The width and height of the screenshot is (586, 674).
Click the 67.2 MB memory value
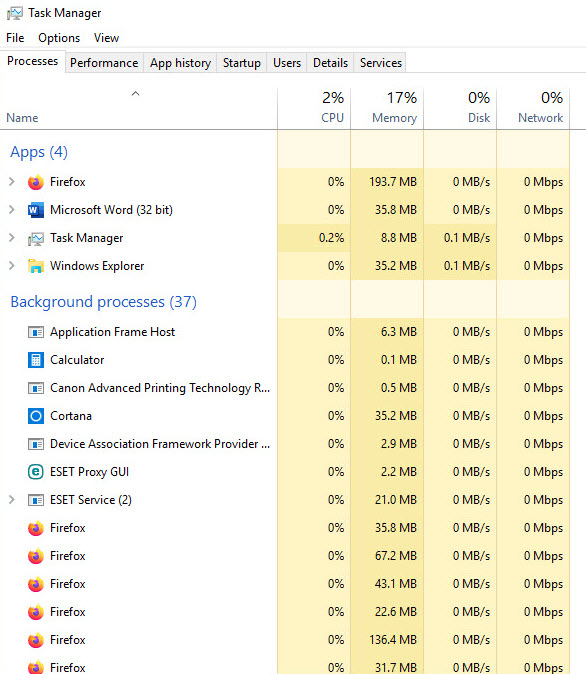point(396,556)
